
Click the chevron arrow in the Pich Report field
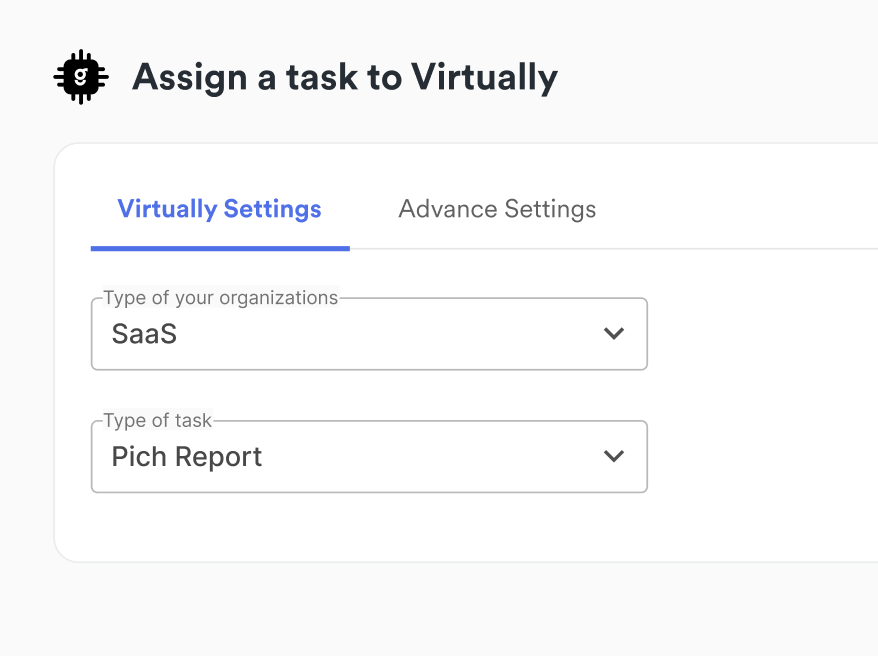pos(614,456)
